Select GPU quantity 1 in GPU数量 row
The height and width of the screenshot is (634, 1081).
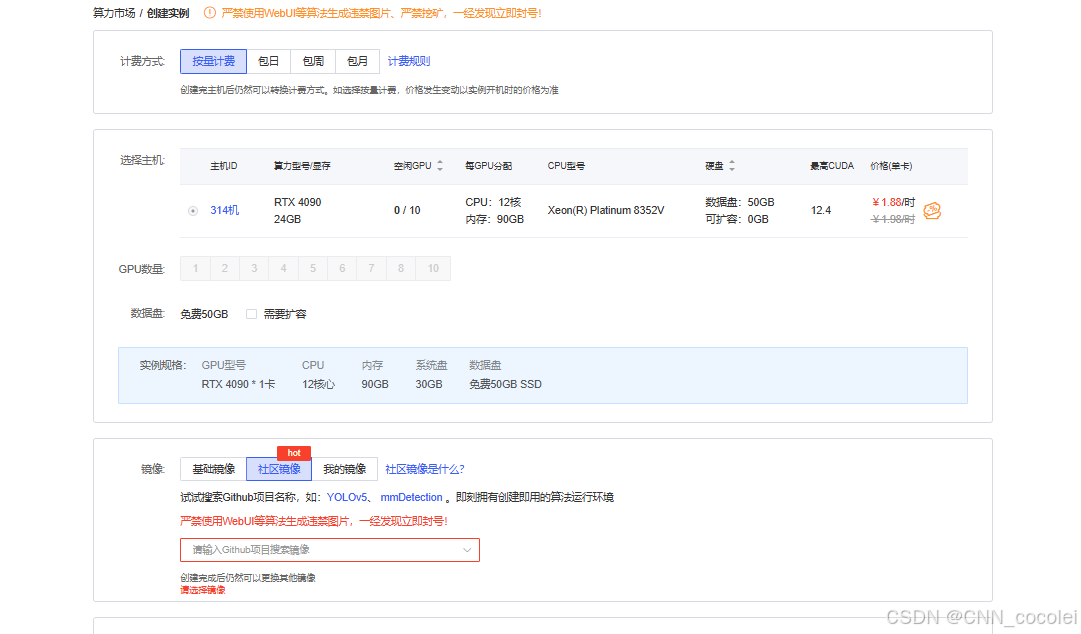(195, 268)
